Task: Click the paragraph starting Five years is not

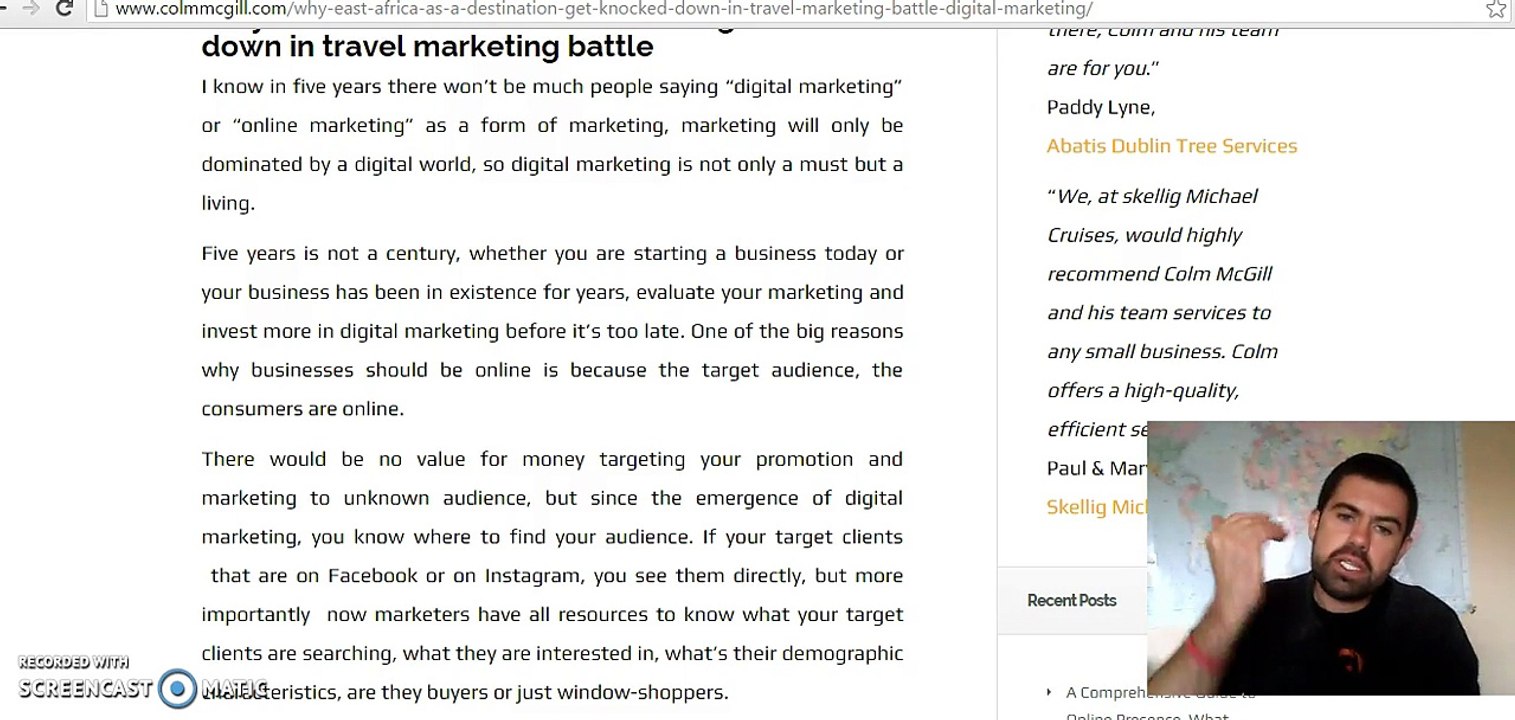Action: click(x=551, y=331)
